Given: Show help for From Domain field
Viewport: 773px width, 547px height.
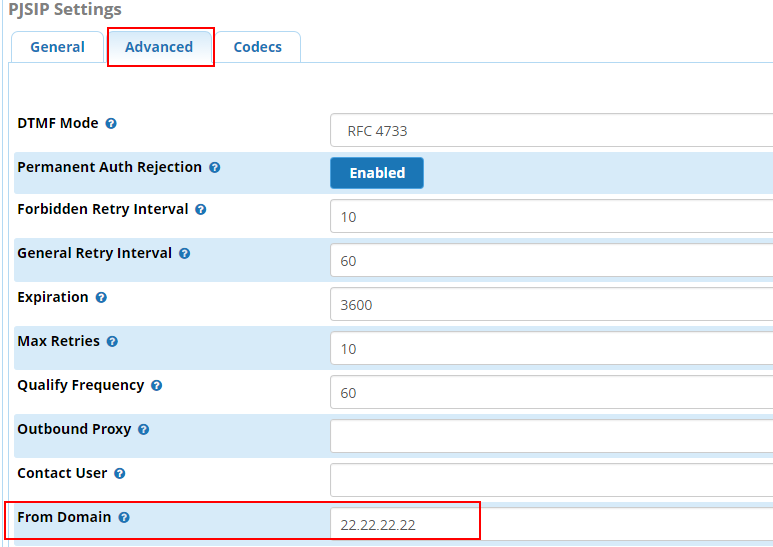Looking at the screenshot, I should (x=124, y=518).
